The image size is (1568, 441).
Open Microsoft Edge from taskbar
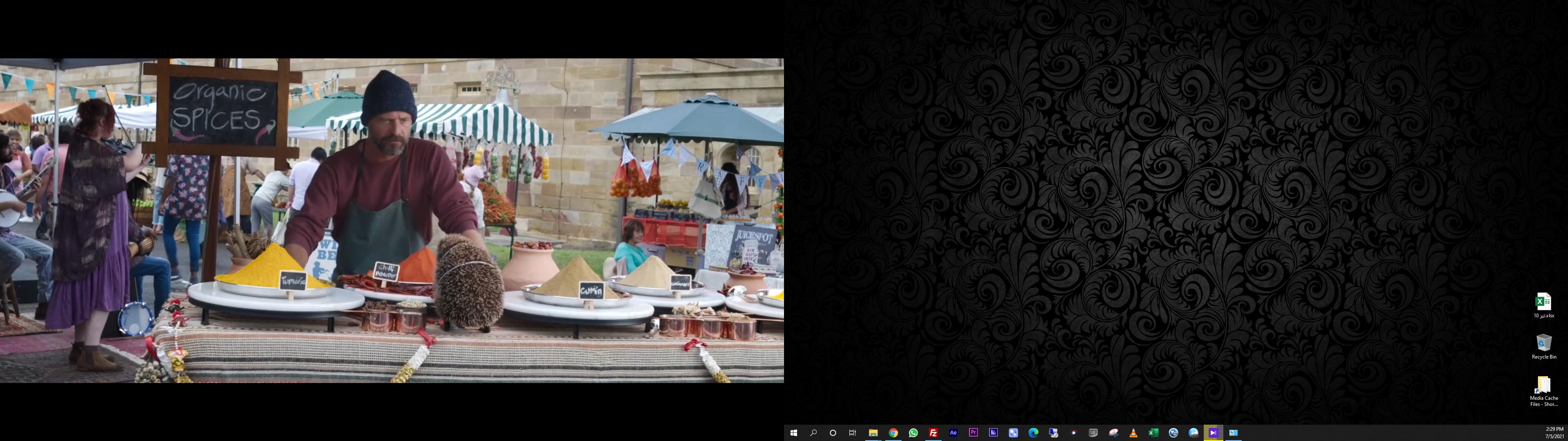point(1033,433)
